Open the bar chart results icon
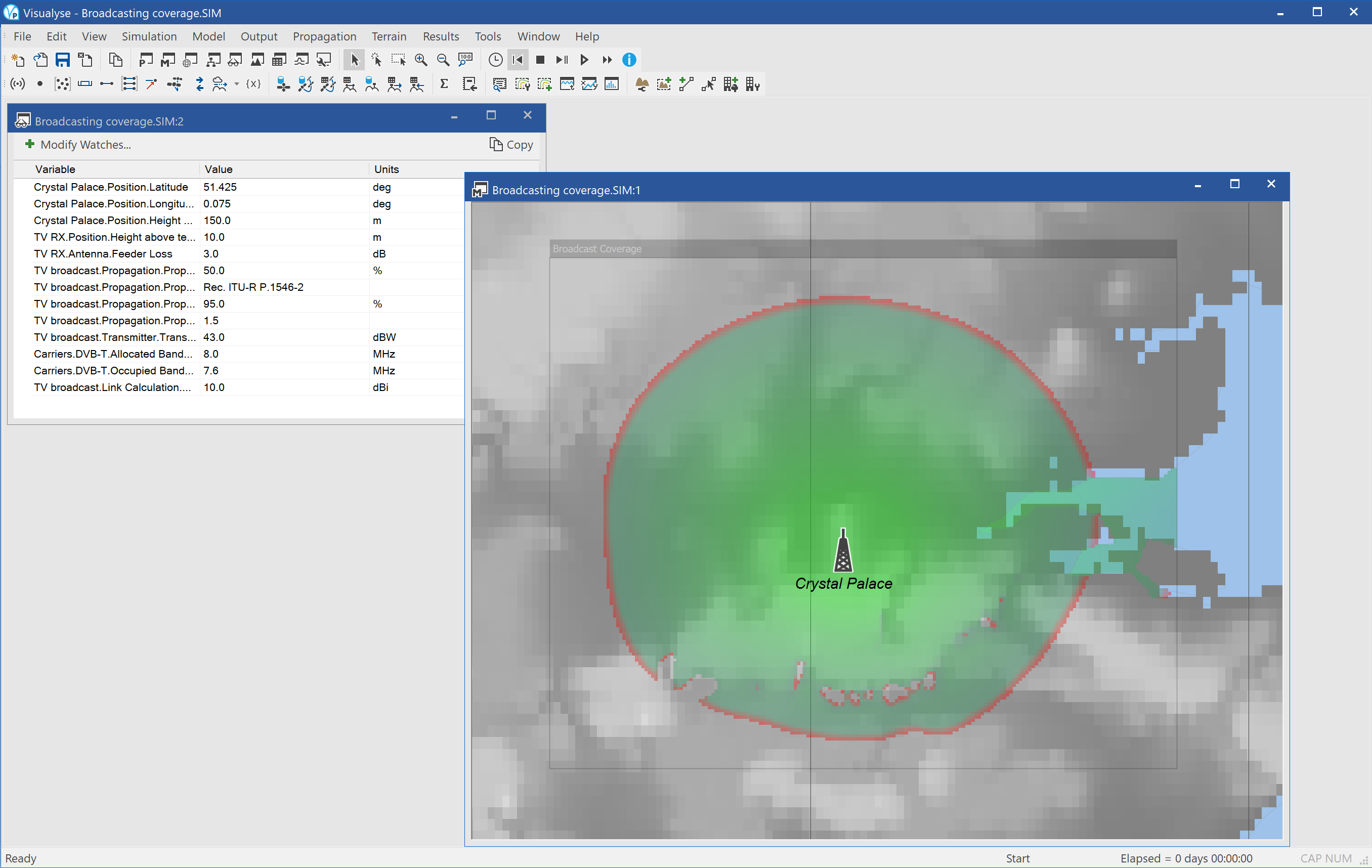Screen dimensions: 1372x868 (611, 85)
